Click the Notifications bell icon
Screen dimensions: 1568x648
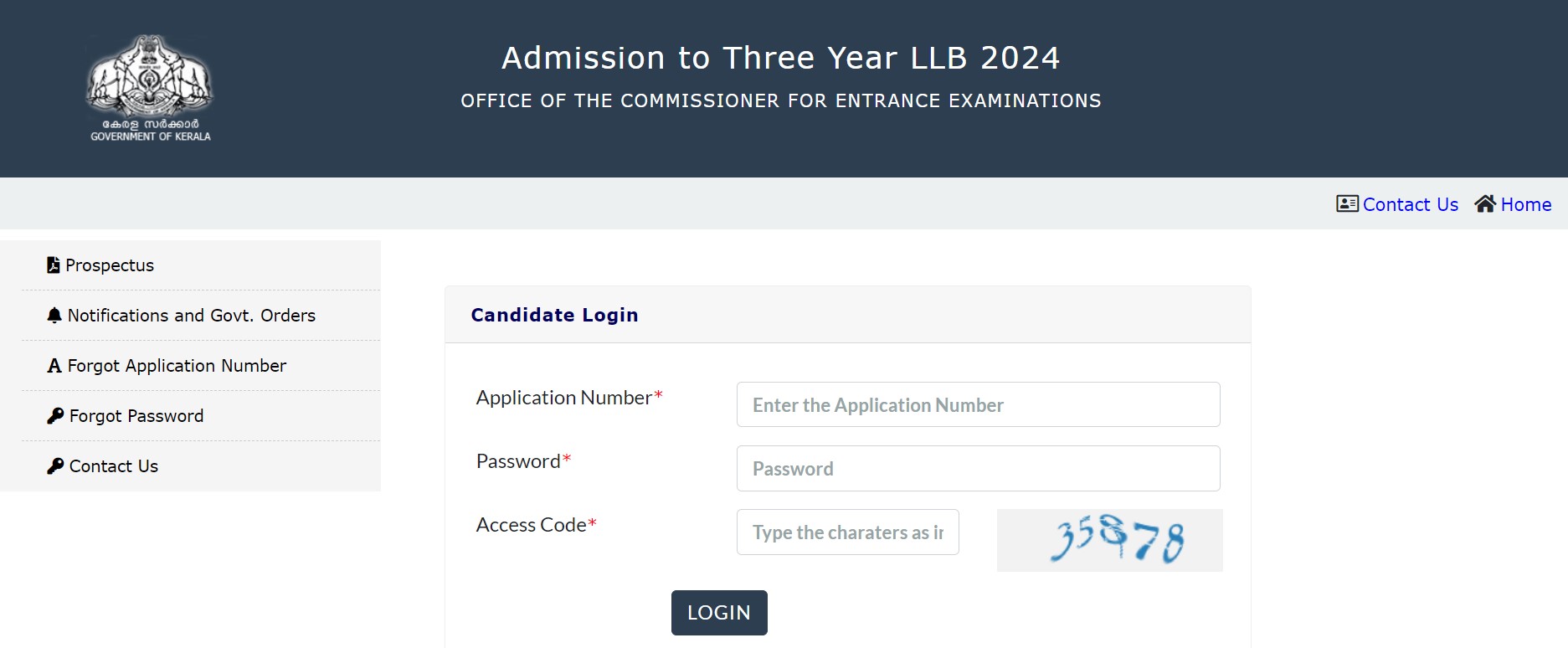[x=54, y=316]
